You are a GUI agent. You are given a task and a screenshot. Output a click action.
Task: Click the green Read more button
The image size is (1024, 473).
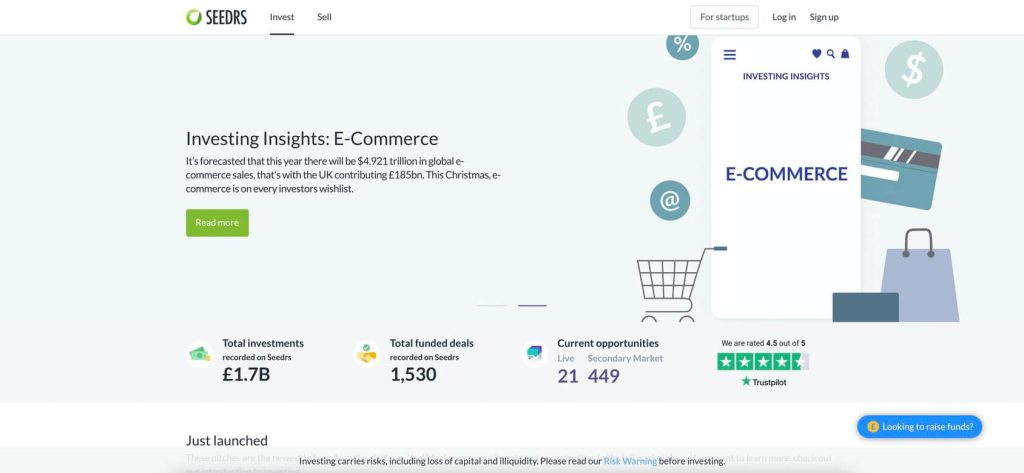point(217,223)
